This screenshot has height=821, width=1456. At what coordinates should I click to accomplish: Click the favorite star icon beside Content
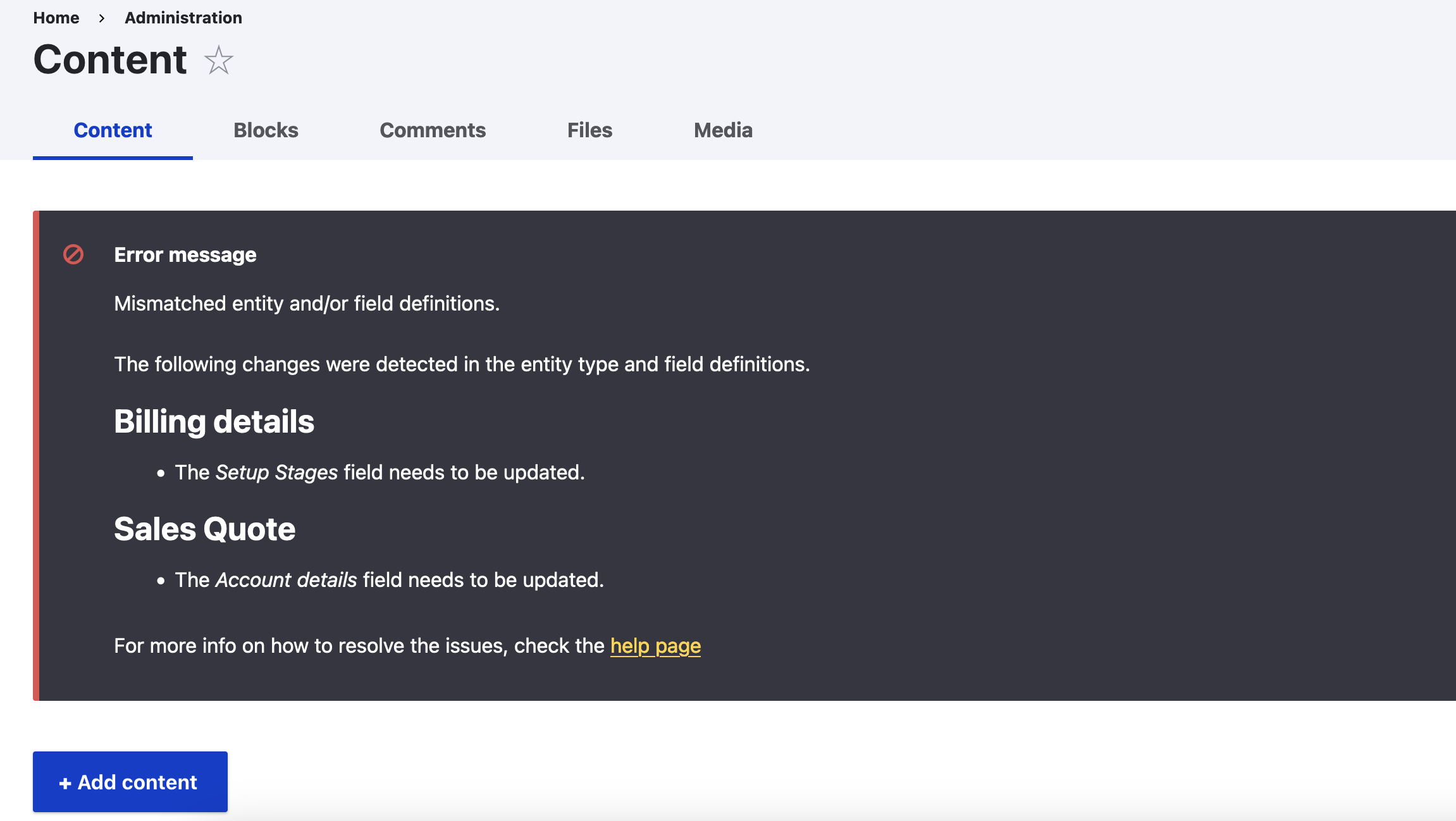219,61
